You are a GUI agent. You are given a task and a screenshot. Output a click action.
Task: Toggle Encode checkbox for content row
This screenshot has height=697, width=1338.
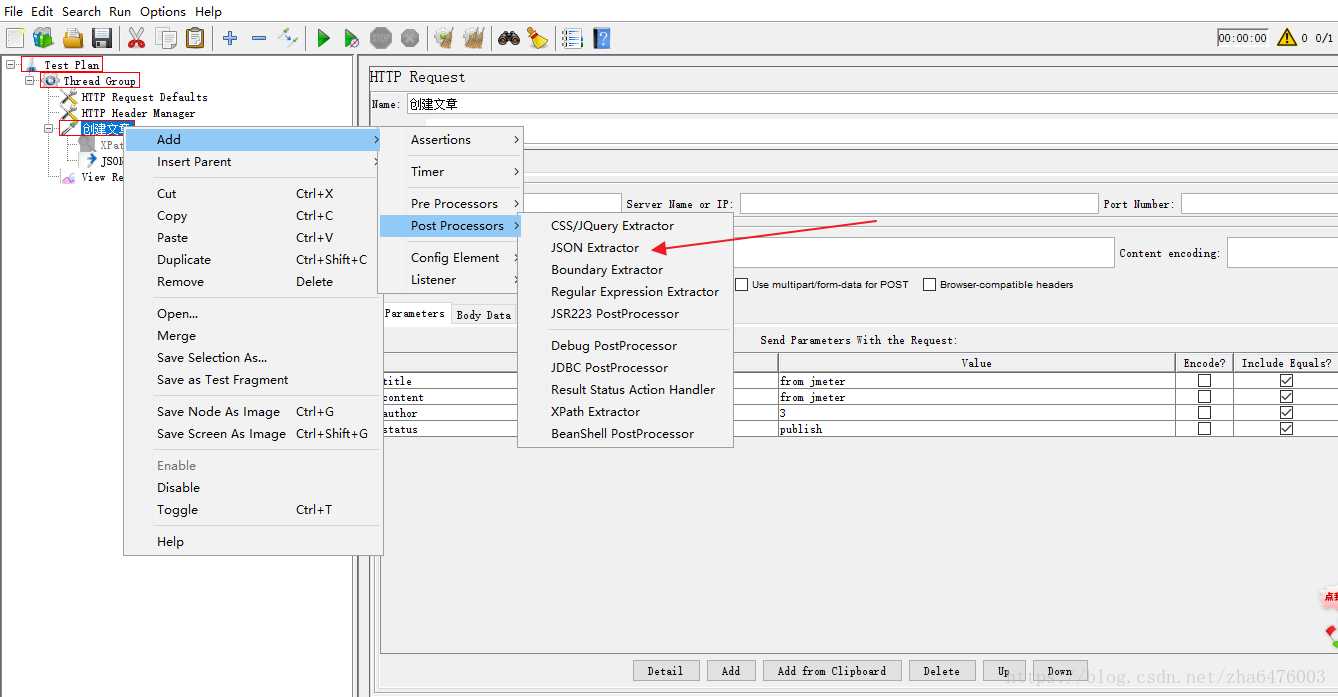coord(1204,397)
